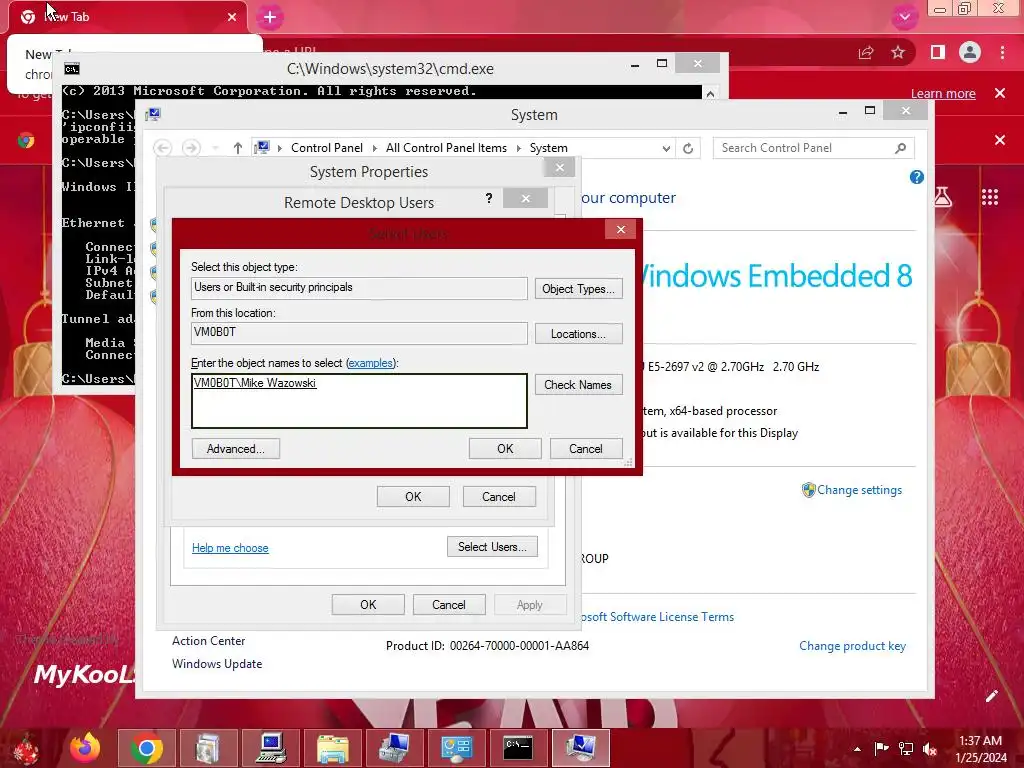1024x768 pixels.
Task: Show hidden tray icons arrow
Action: 857,749
